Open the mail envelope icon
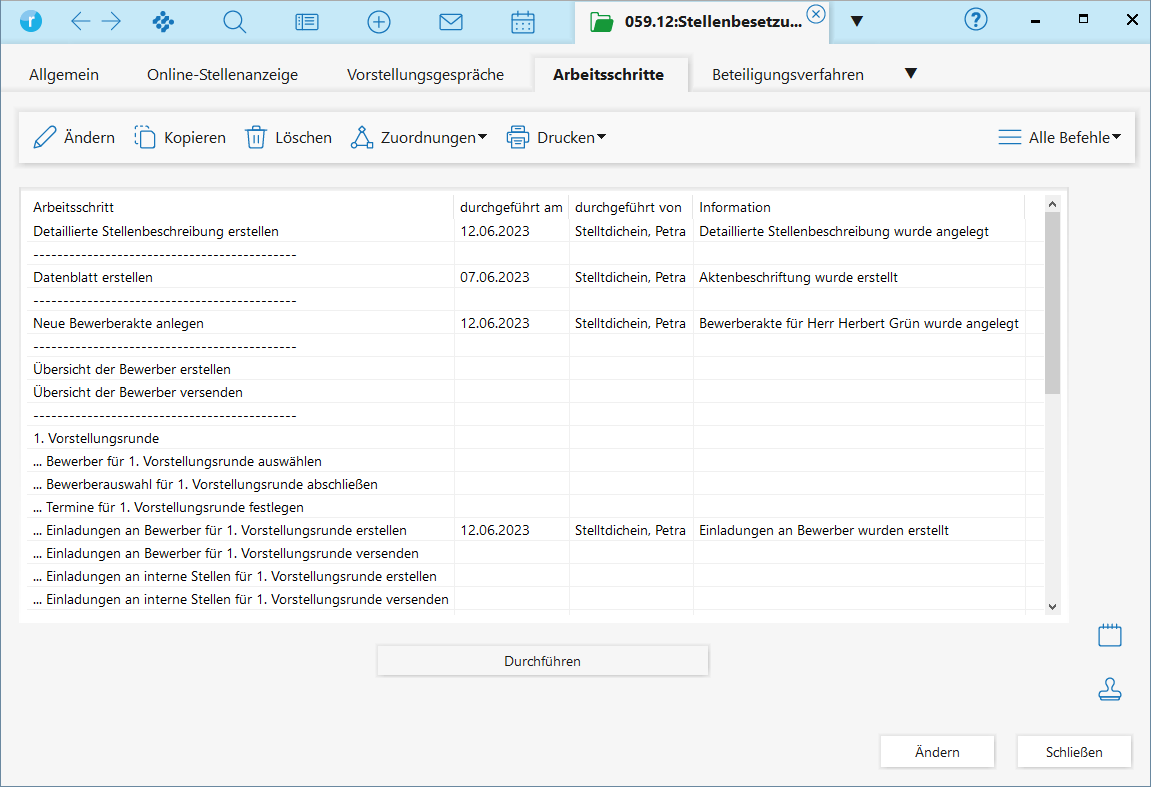This screenshot has width=1151, height=787. pos(451,22)
